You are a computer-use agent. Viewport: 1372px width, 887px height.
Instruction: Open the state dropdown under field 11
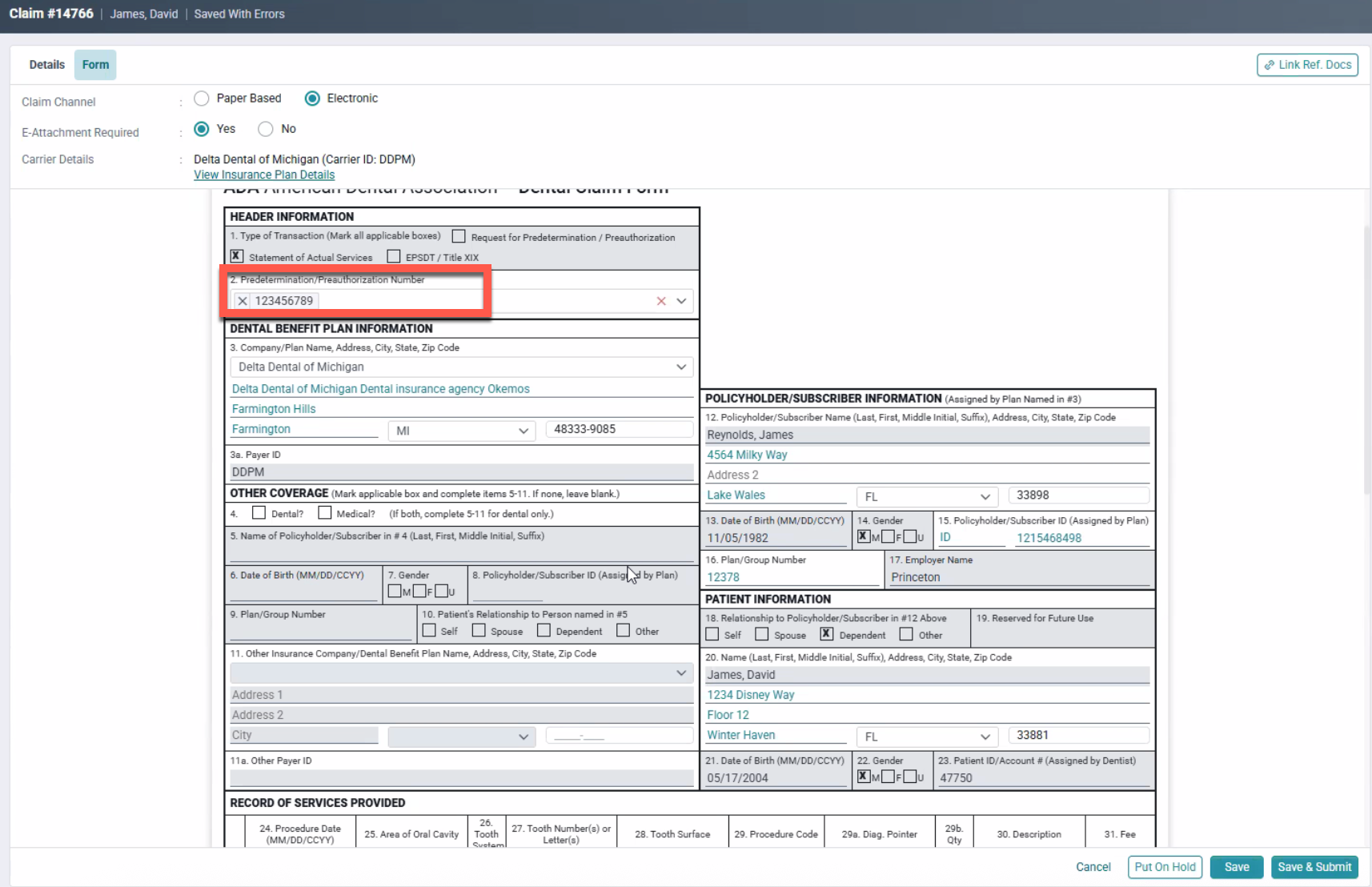(462, 736)
